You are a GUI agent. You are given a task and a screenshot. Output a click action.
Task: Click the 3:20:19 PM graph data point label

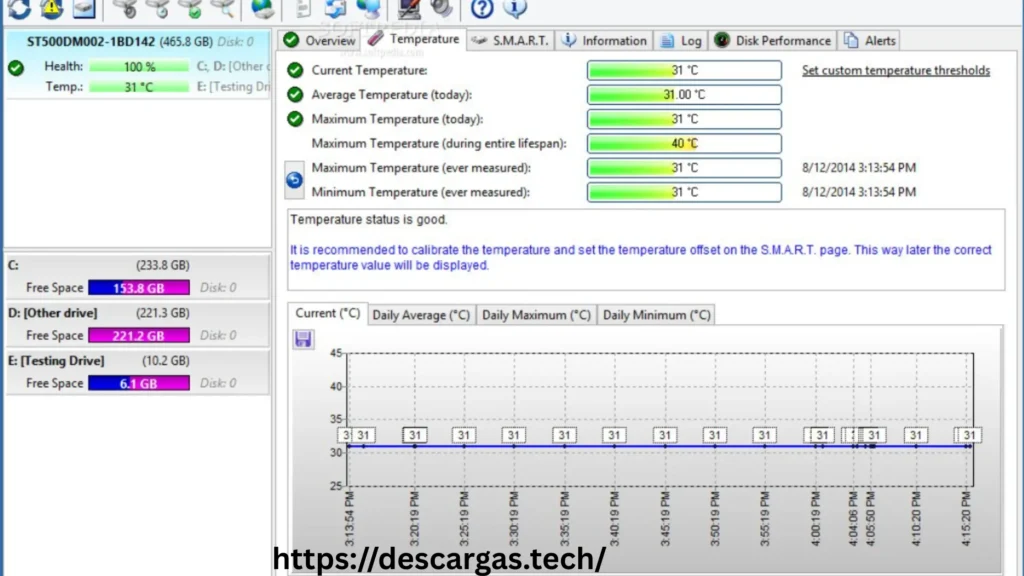(x=415, y=435)
